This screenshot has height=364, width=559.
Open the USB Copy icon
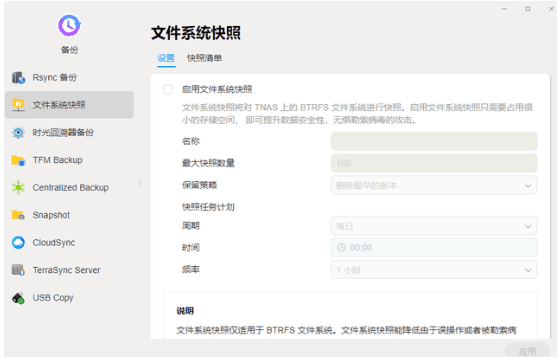pyautogui.click(x=18, y=298)
